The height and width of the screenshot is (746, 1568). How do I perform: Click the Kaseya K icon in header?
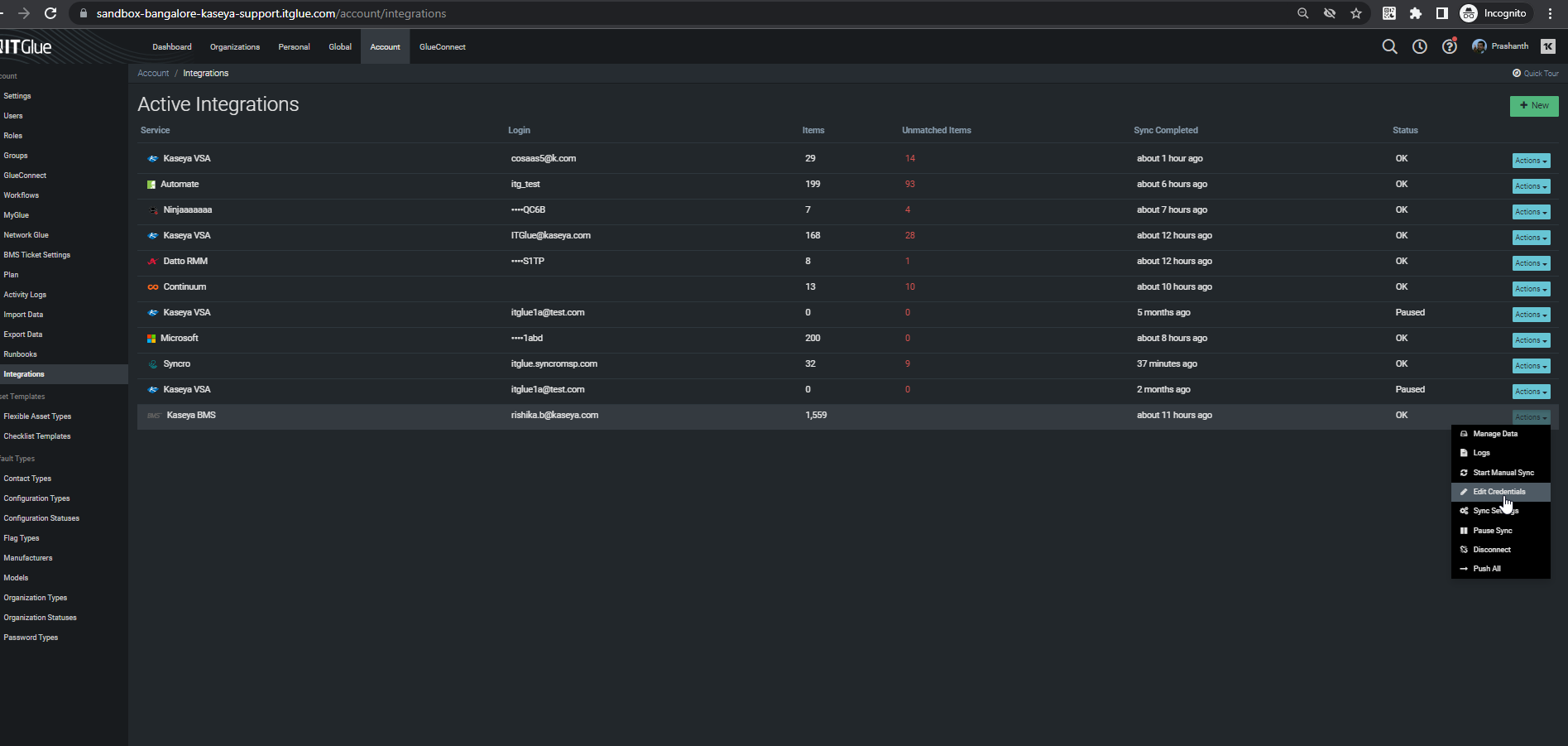(x=1548, y=46)
